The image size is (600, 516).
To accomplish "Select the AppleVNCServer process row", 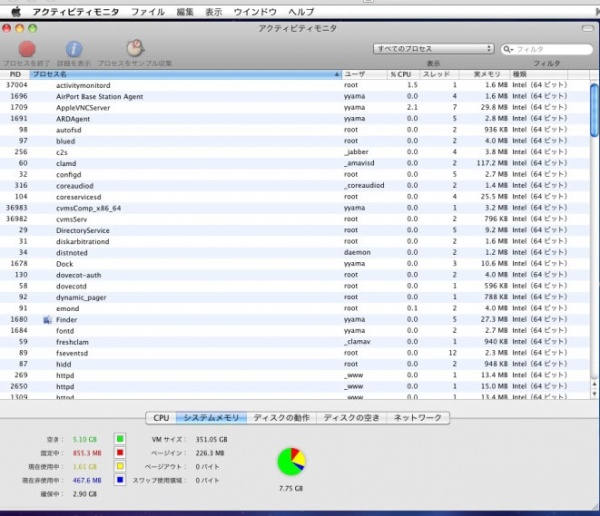I will click(x=295, y=108).
